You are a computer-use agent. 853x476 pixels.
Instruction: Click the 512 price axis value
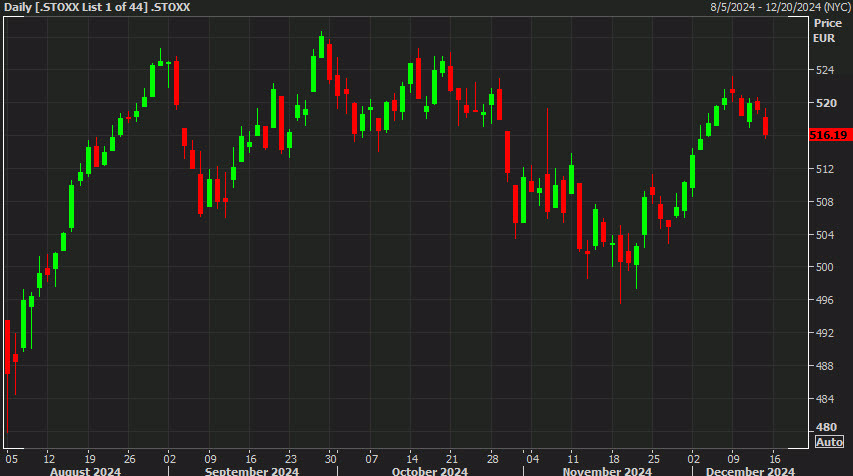pyautogui.click(x=825, y=169)
